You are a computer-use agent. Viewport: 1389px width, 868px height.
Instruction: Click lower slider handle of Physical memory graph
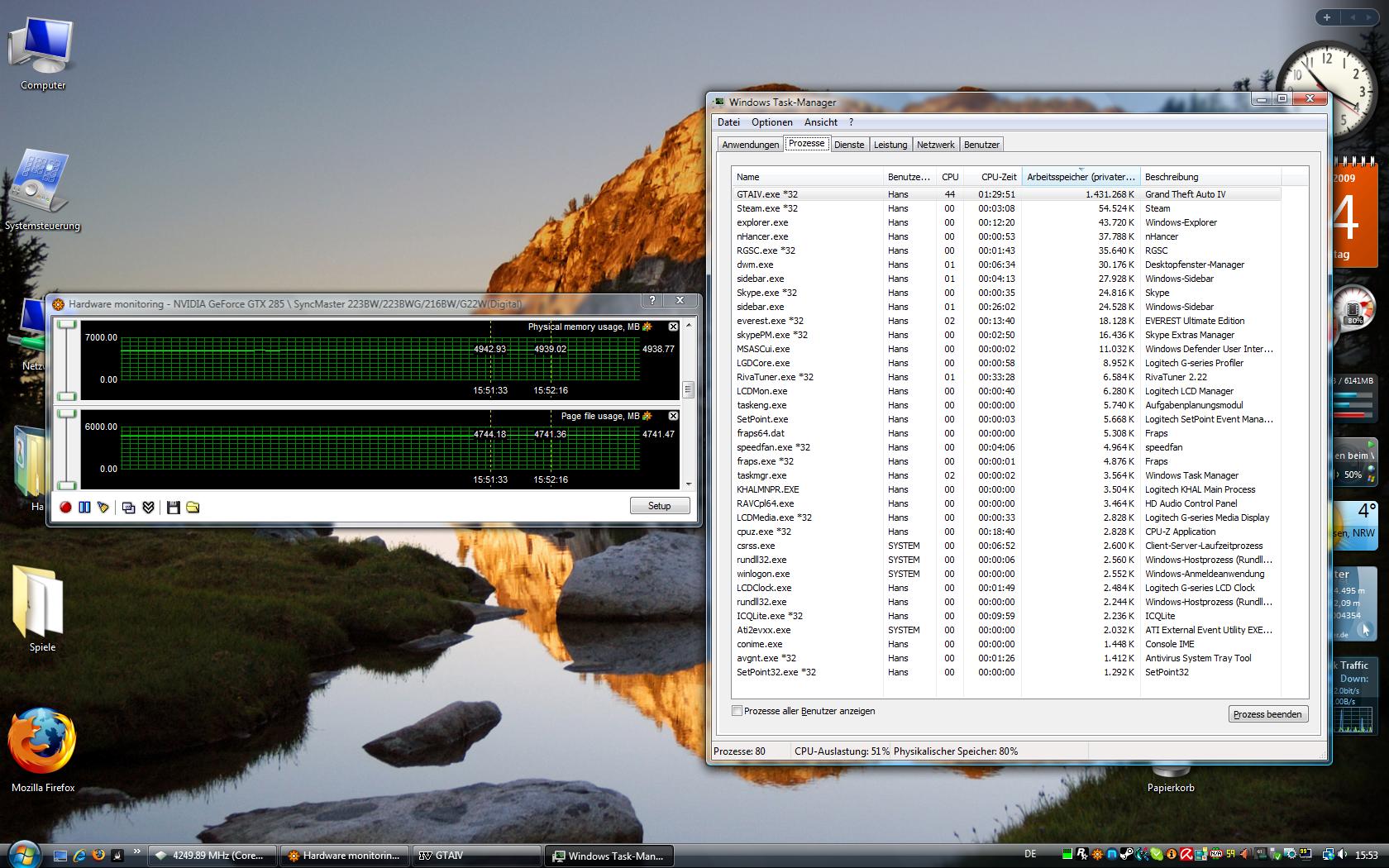point(67,396)
